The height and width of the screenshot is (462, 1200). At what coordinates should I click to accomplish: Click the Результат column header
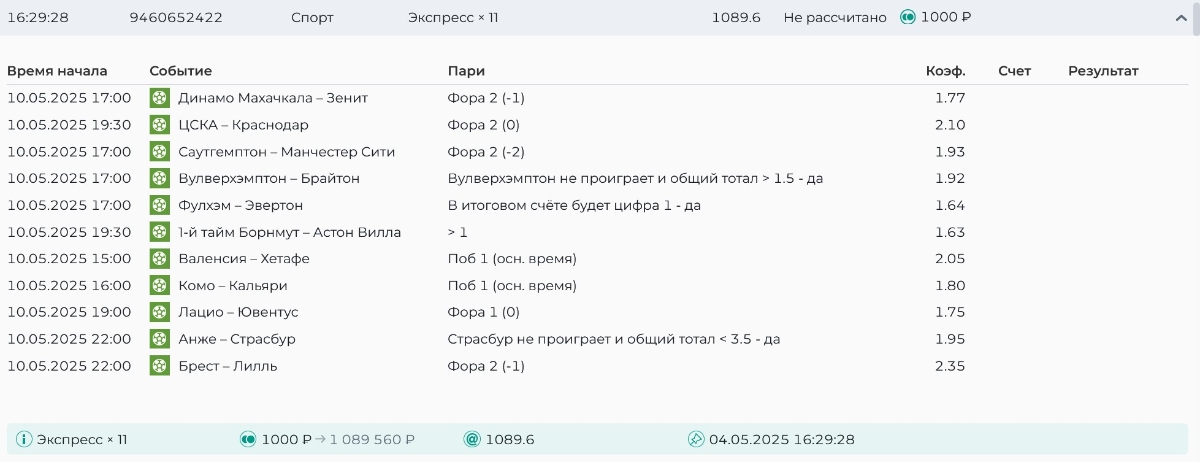pyautogui.click(x=1103, y=71)
